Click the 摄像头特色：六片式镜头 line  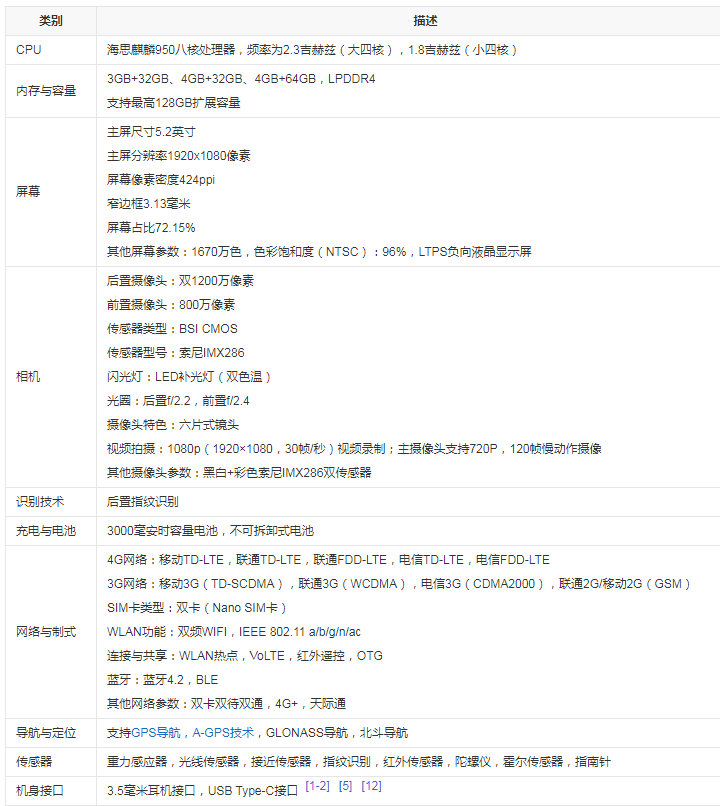point(173,425)
